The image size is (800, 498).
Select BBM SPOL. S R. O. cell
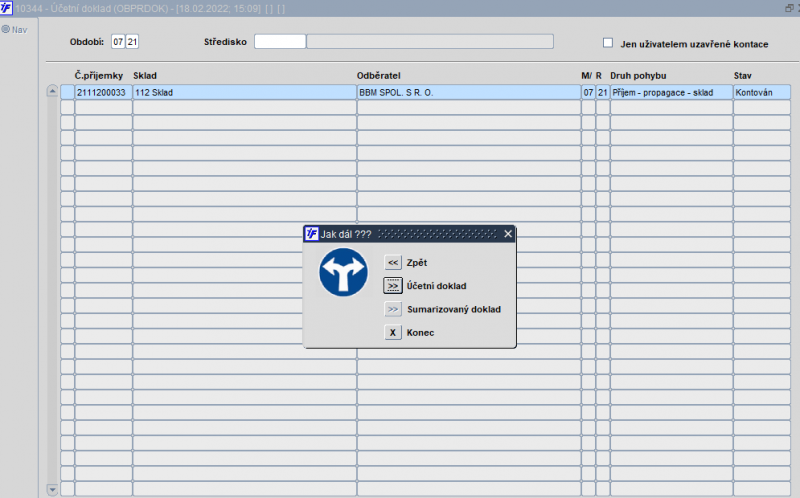469,92
